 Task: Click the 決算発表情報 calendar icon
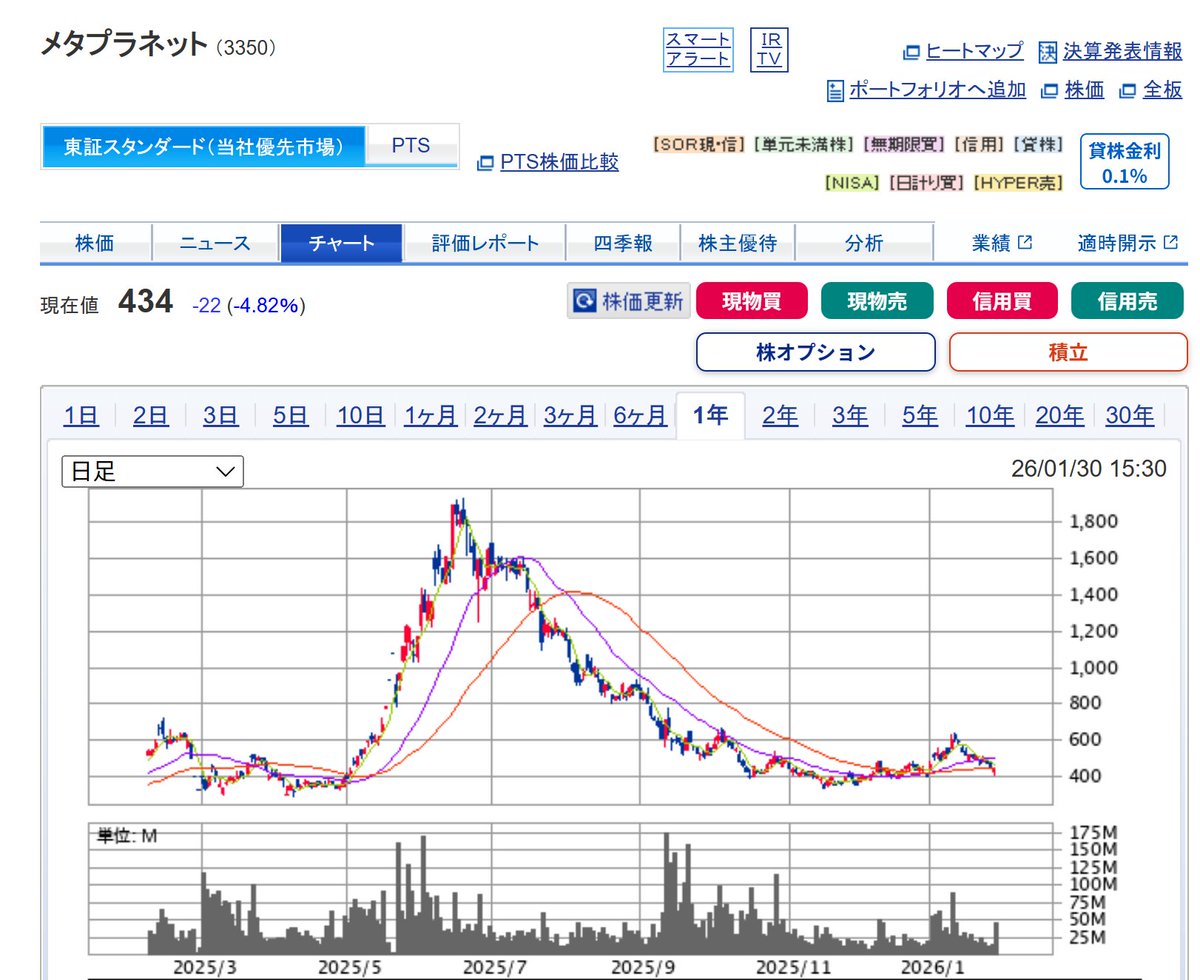[1048, 52]
